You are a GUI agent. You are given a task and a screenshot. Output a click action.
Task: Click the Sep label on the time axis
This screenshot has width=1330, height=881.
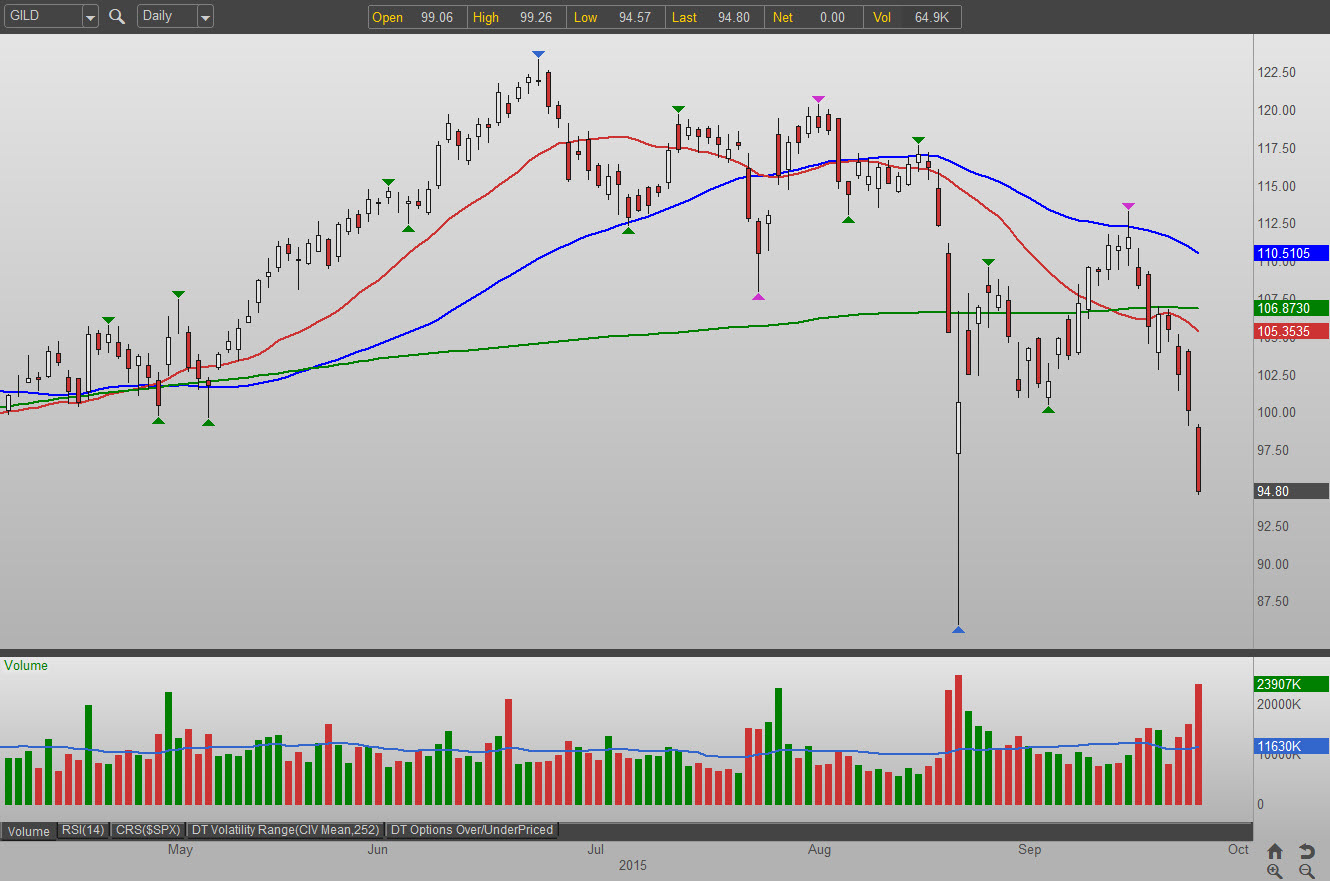(1029, 850)
